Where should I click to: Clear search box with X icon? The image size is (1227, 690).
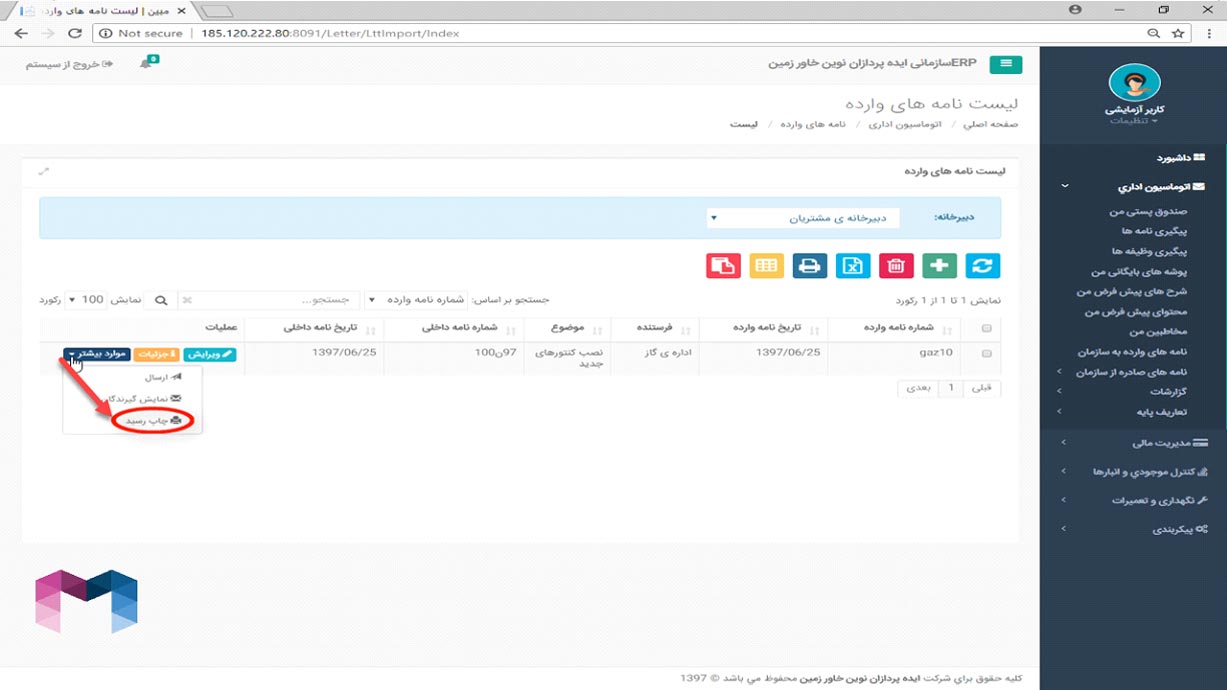coord(187,300)
